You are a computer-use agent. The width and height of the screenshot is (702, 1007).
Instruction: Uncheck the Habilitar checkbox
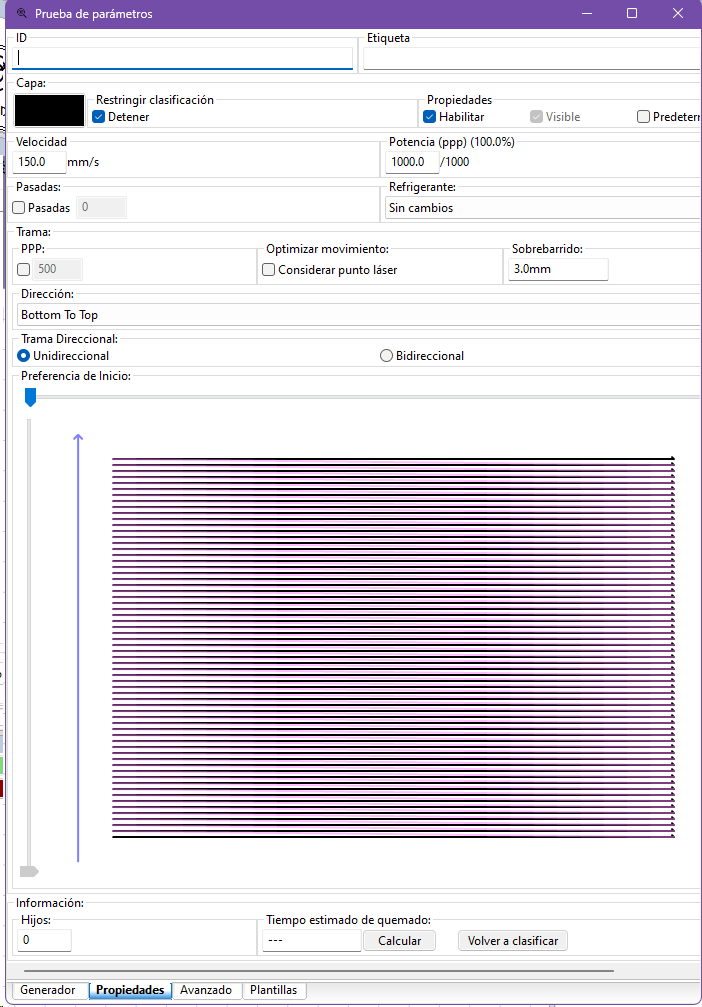[x=430, y=117]
